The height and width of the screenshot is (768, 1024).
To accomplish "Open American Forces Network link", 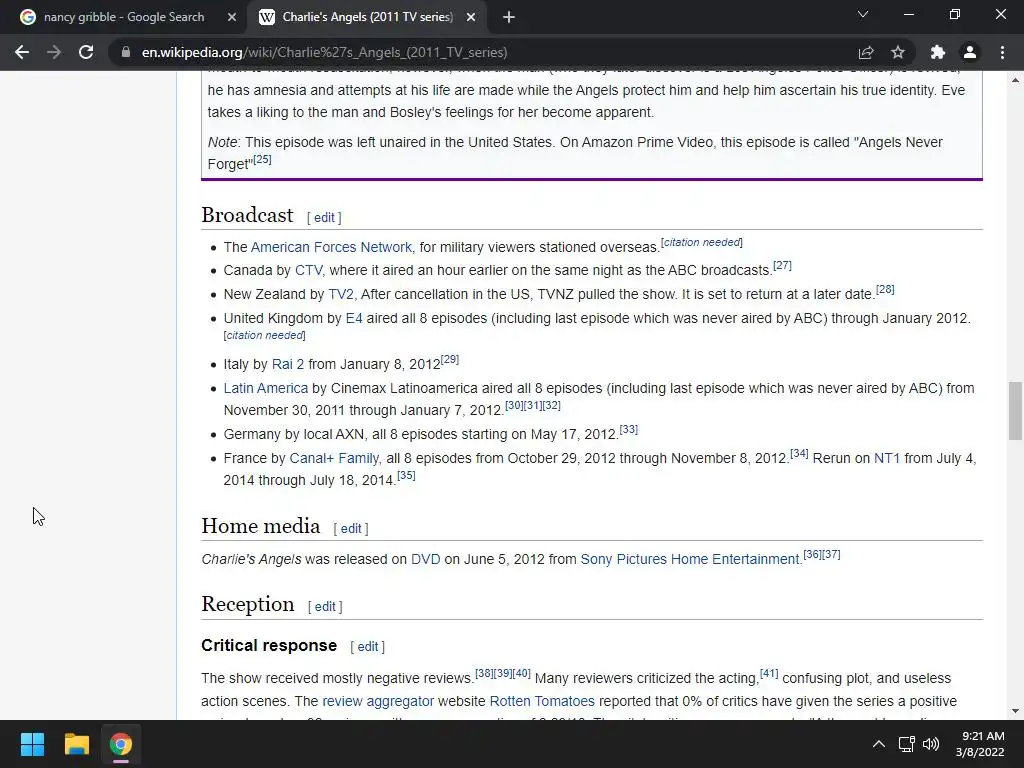I will tap(331, 247).
